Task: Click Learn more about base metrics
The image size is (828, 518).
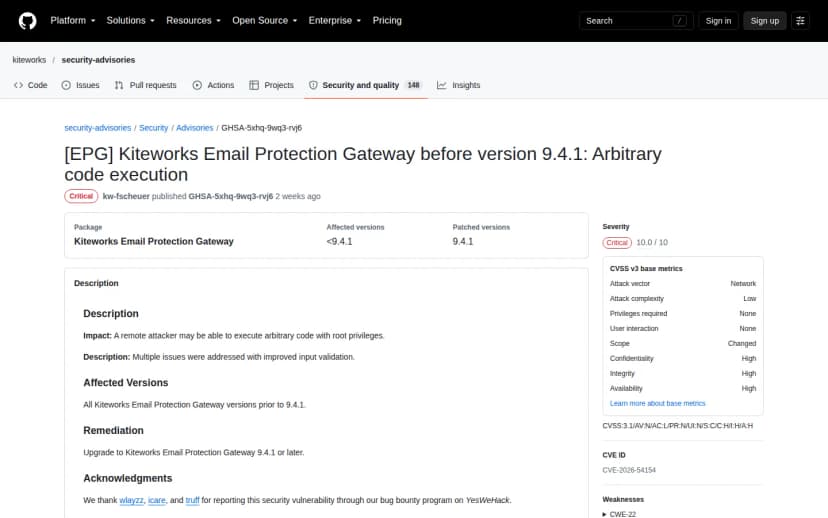Action: point(657,403)
